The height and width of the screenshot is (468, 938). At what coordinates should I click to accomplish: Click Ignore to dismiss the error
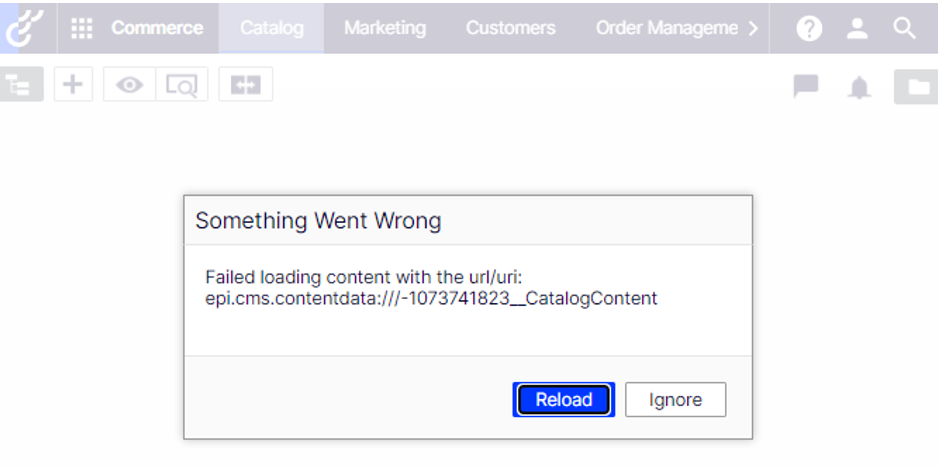pyautogui.click(x=675, y=400)
